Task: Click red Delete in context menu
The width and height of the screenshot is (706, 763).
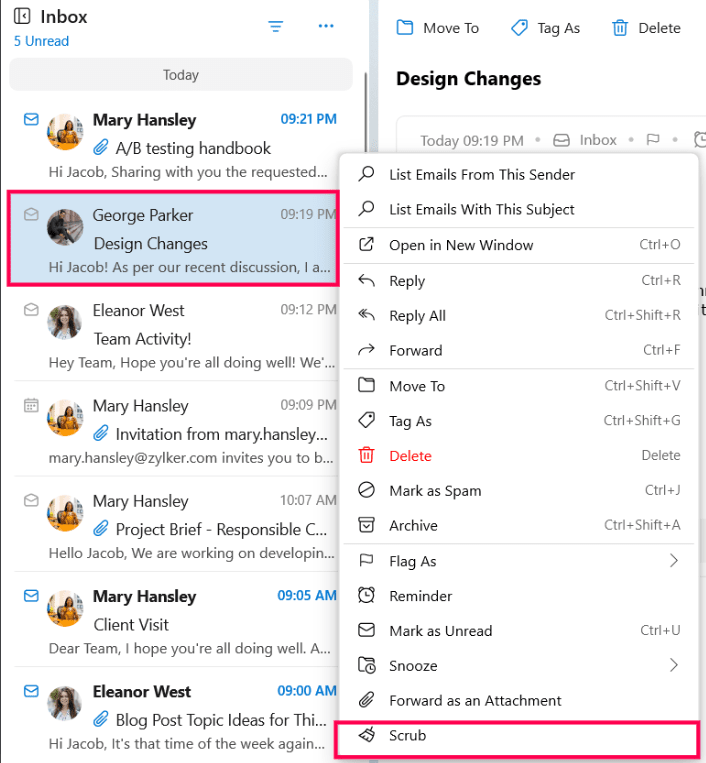Action: pos(519,456)
